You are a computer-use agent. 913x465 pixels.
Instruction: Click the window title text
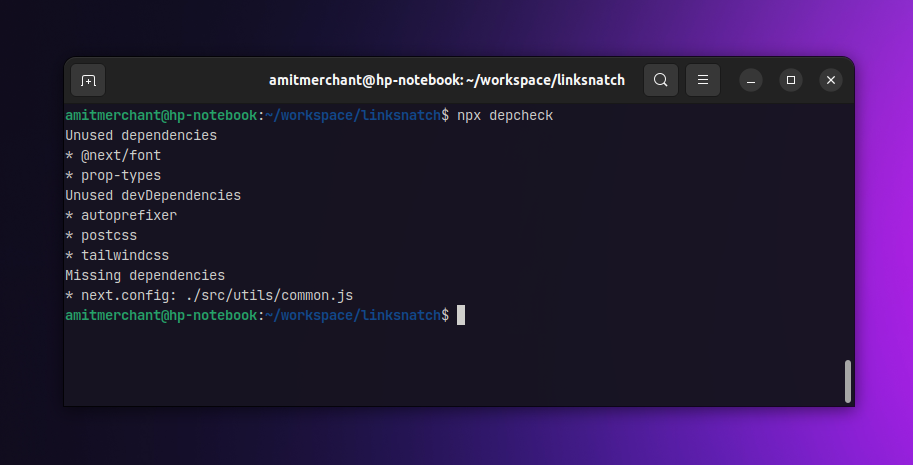coord(447,80)
